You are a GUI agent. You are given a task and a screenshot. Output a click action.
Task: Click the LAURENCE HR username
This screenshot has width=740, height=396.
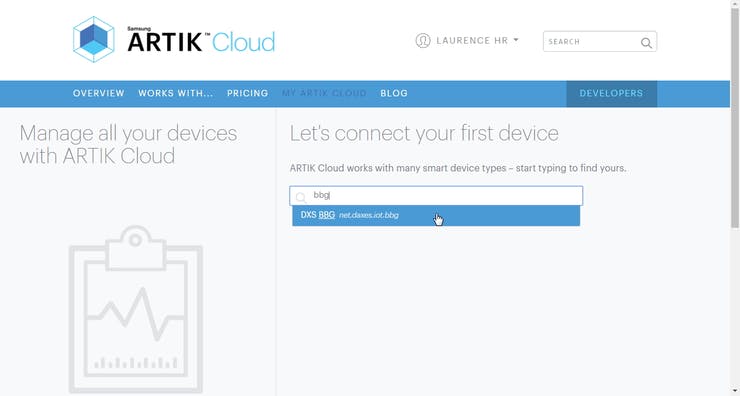pyautogui.click(x=472, y=41)
